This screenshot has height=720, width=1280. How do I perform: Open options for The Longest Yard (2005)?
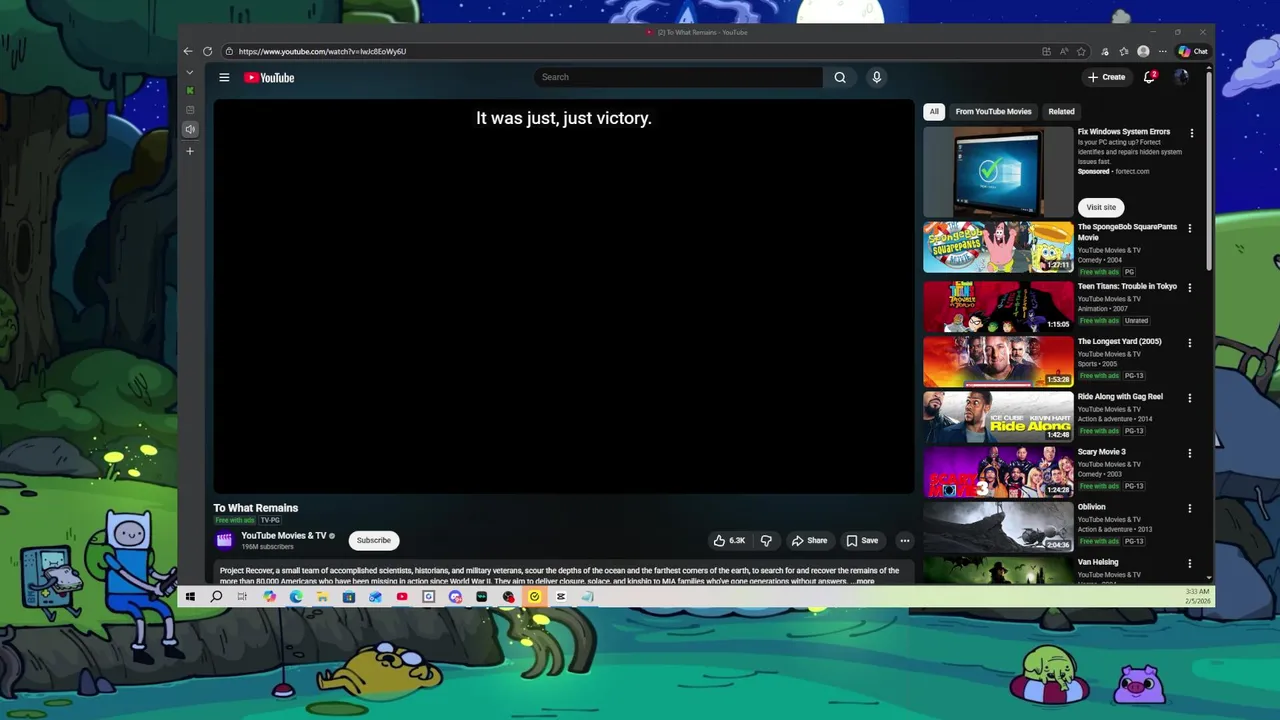(x=1189, y=343)
